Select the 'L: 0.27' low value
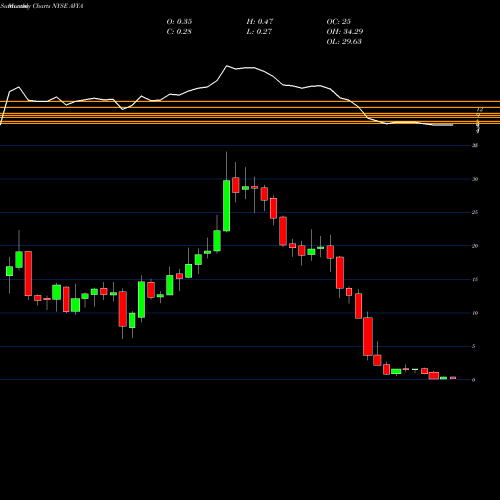500x500 pixels. coord(259,32)
